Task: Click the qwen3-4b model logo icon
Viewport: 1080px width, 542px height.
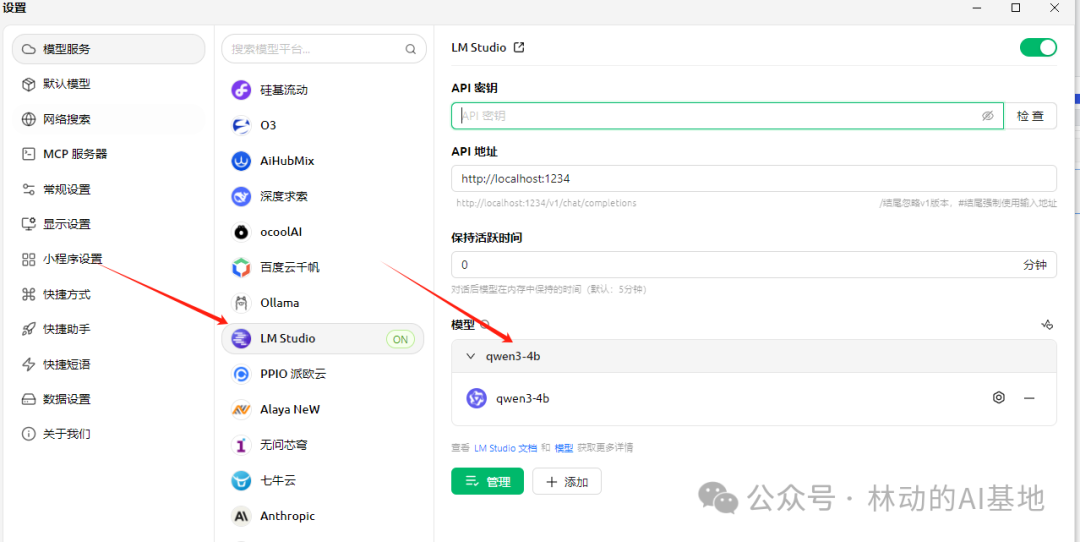Action: pyautogui.click(x=477, y=398)
